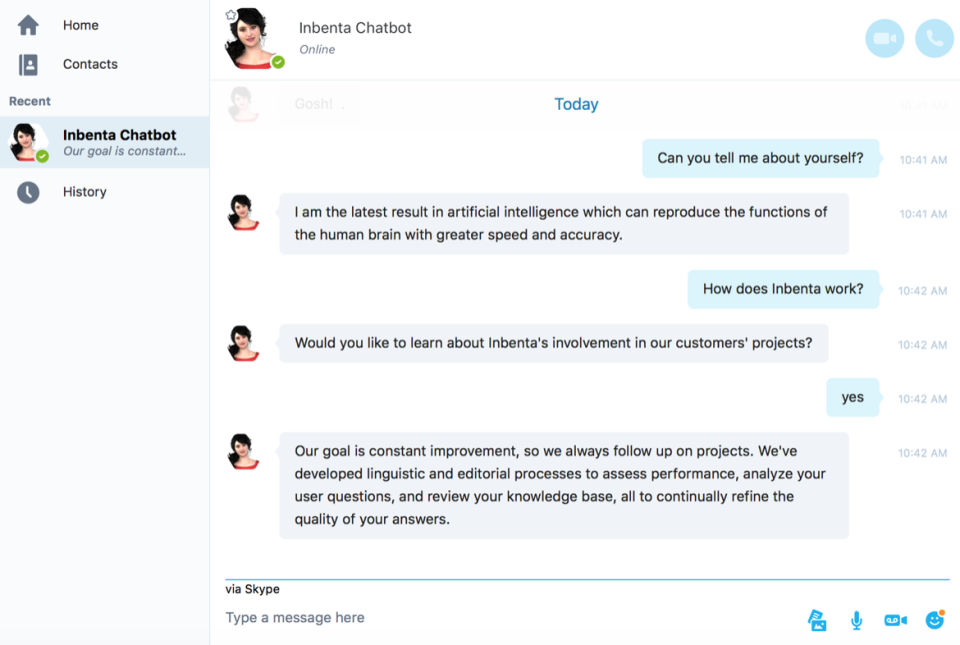Image resolution: width=960 pixels, height=645 pixels.
Task: Record a video message
Action: [x=895, y=620]
